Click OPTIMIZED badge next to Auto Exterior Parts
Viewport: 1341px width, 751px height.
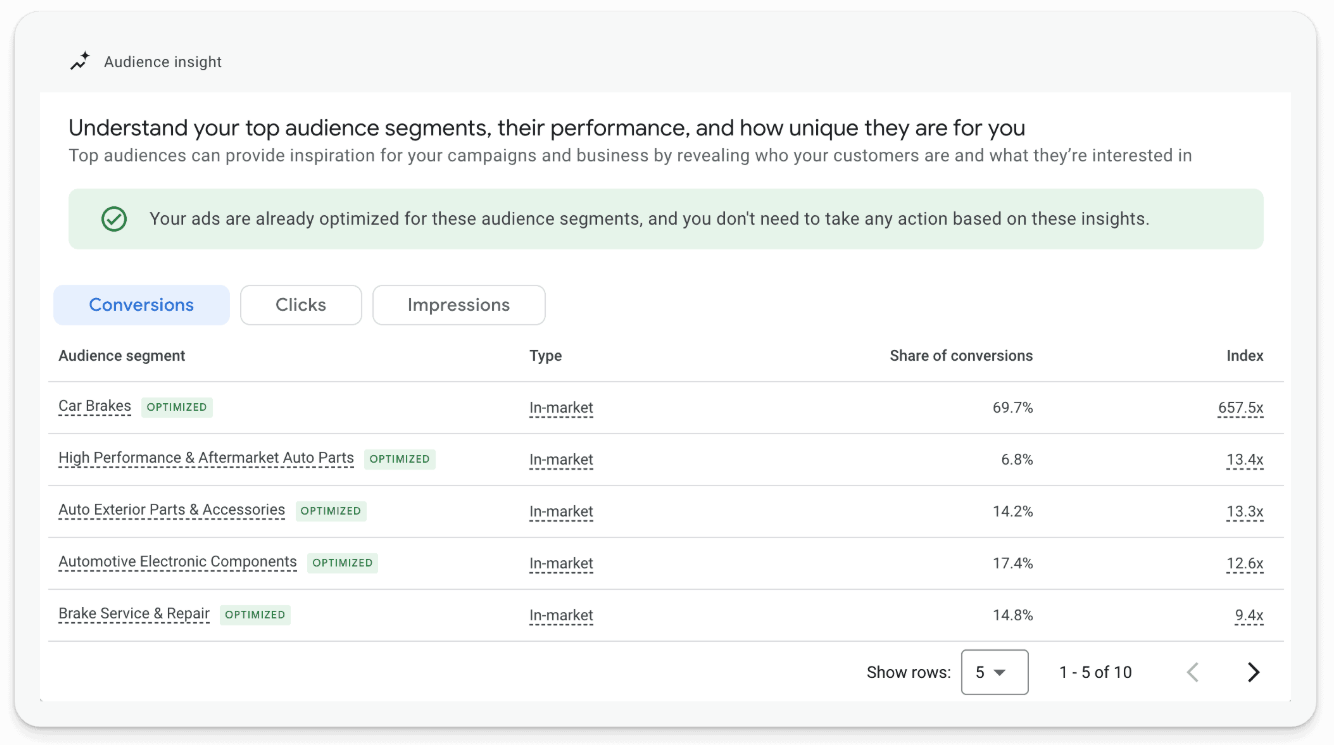click(331, 511)
